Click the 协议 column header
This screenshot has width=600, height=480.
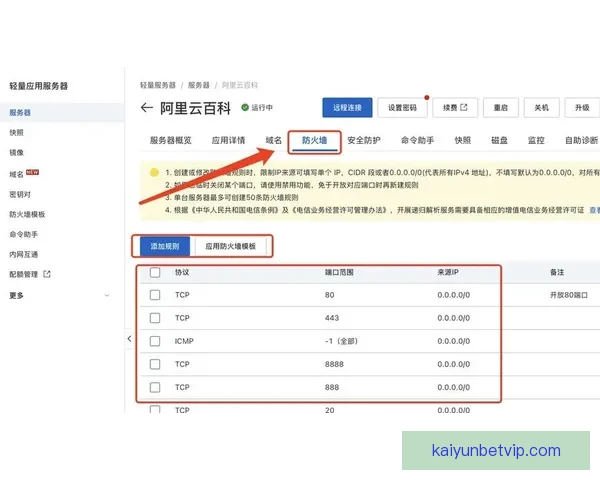point(182,272)
